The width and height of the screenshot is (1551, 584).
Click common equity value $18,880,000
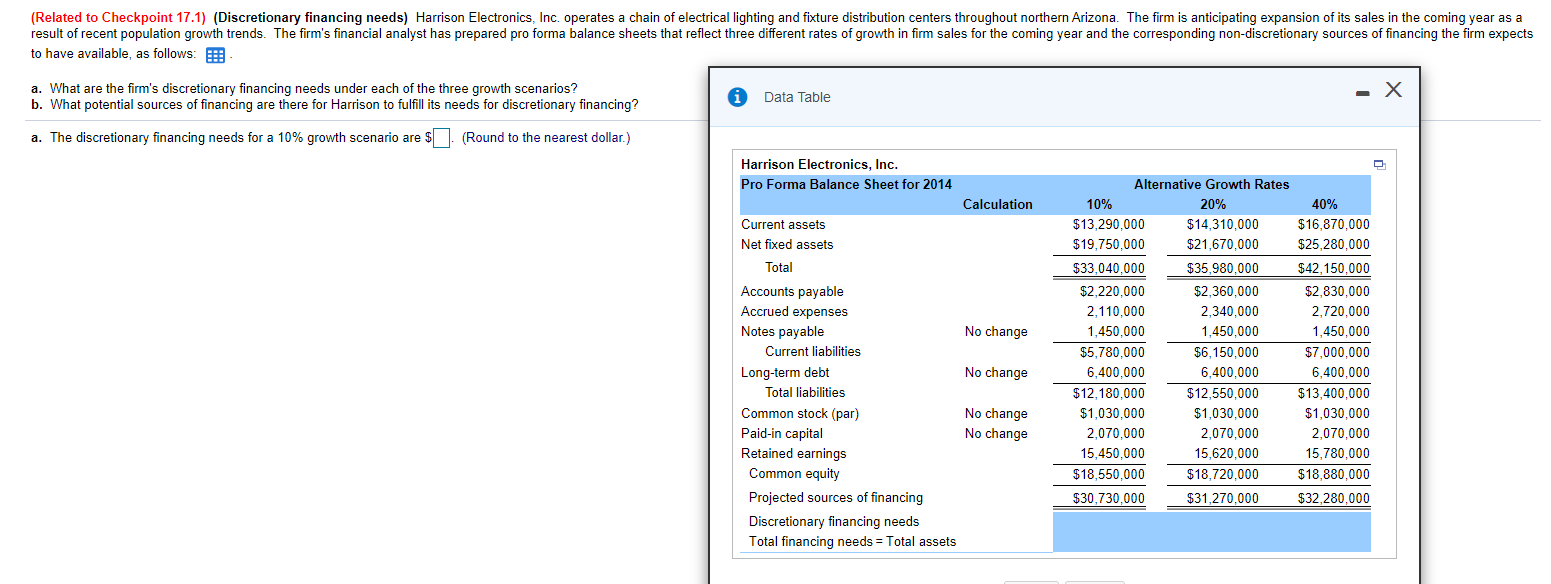[x=1334, y=474]
